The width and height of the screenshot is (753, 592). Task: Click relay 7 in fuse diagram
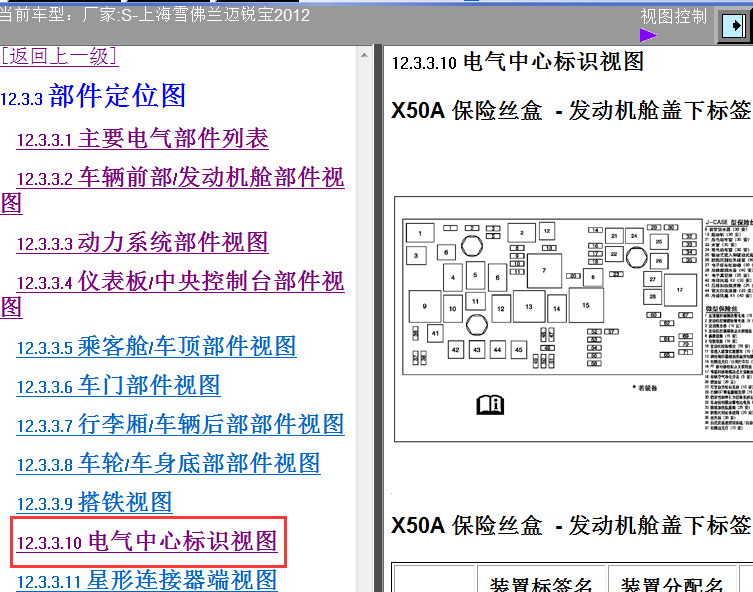point(544,271)
